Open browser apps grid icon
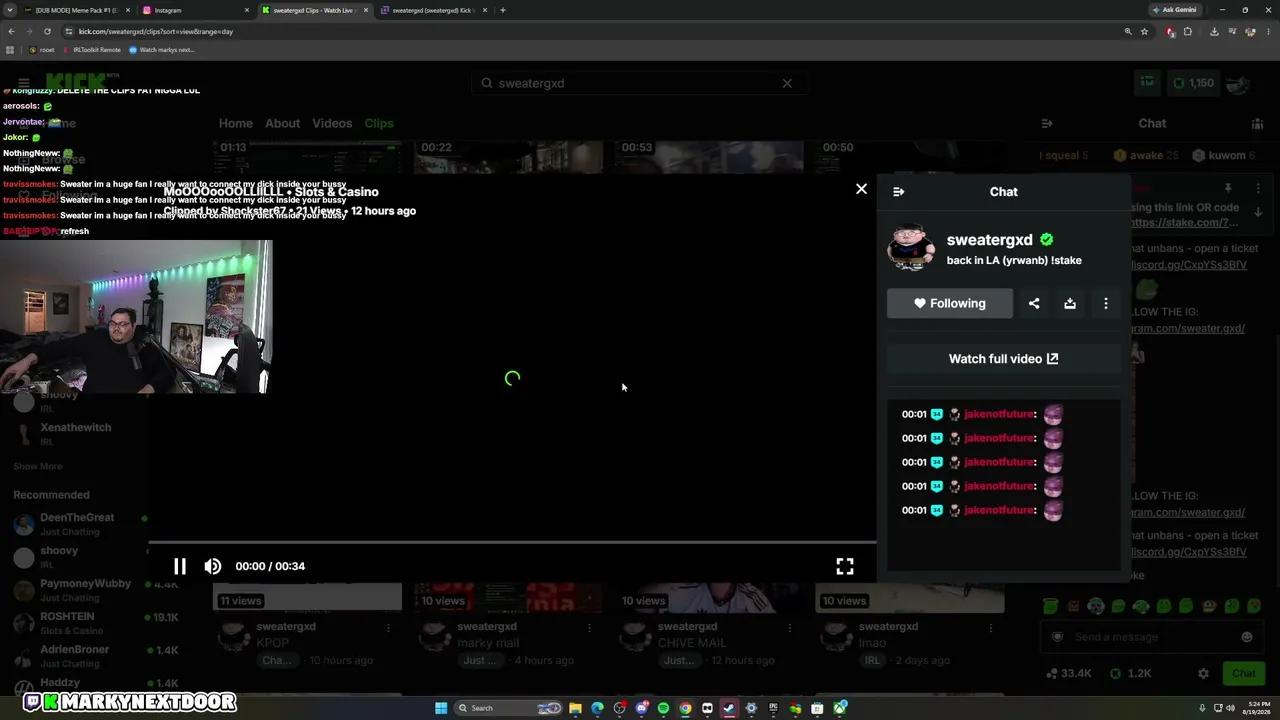This screenshot has width=1280, height=720. click(x=11, y=50)
